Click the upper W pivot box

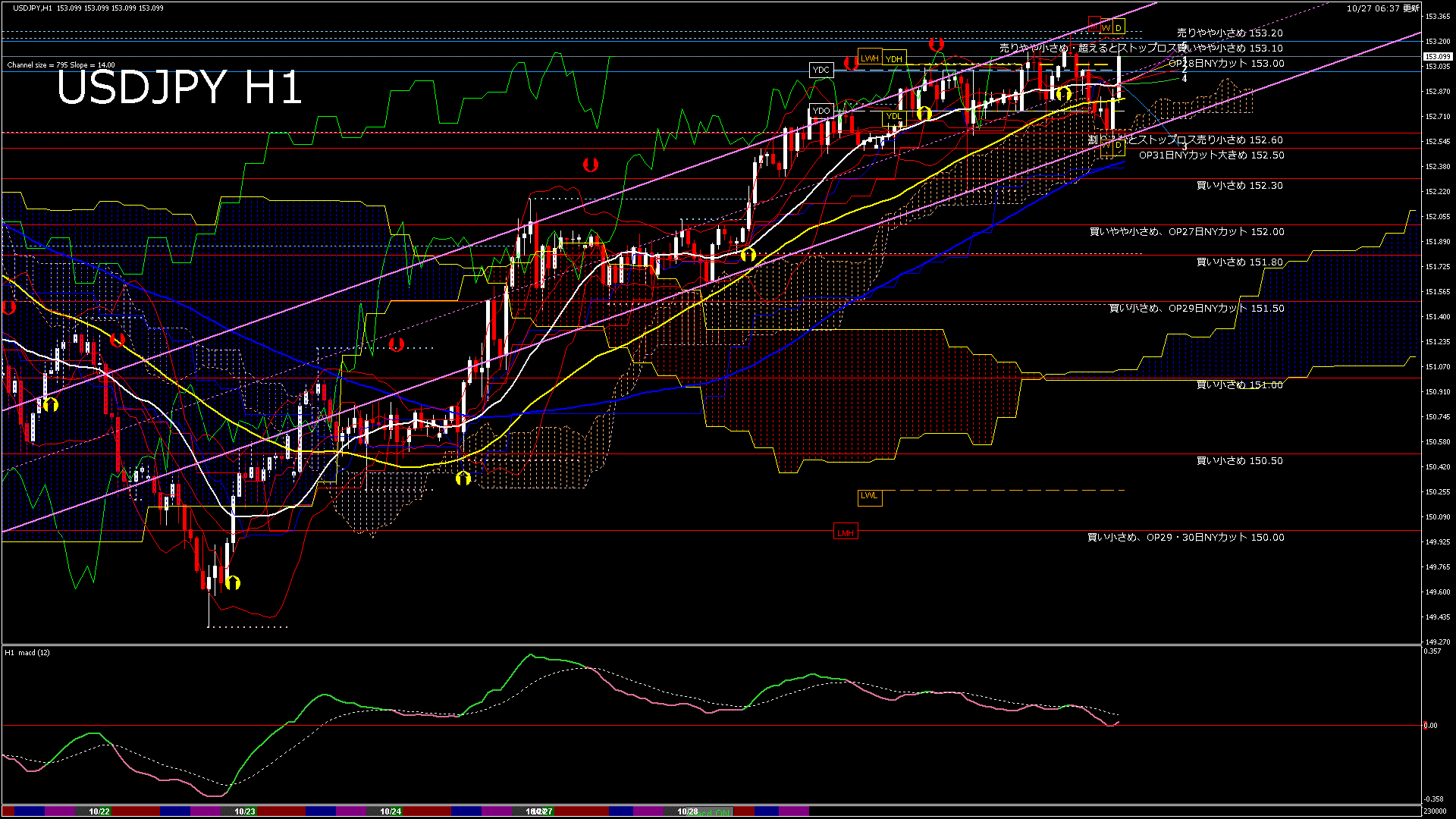(x=1106, y=28)
